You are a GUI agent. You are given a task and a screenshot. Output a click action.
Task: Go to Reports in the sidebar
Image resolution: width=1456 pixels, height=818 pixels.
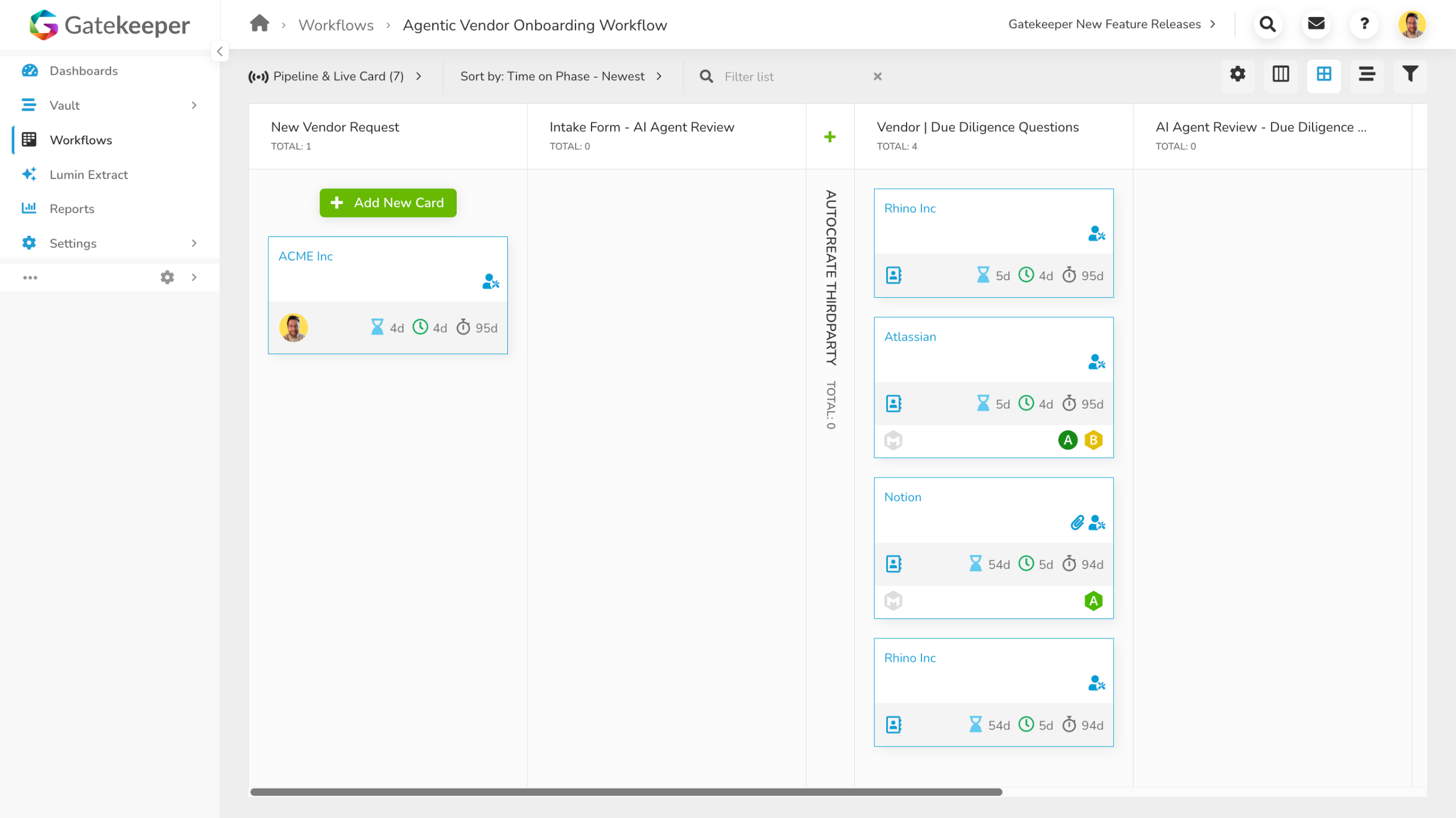tap(72, 209)
